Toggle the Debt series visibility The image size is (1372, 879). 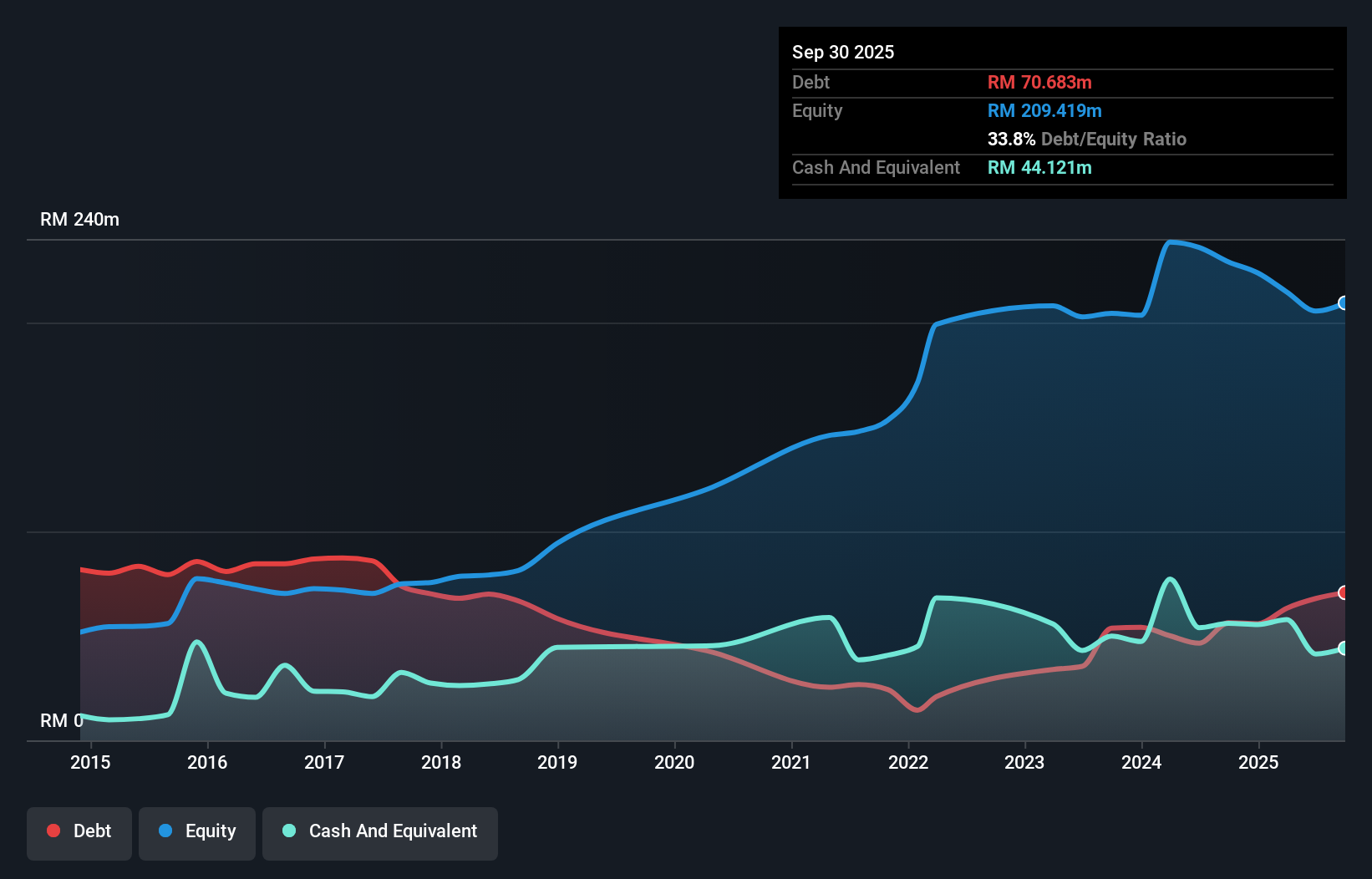[79, 831]
